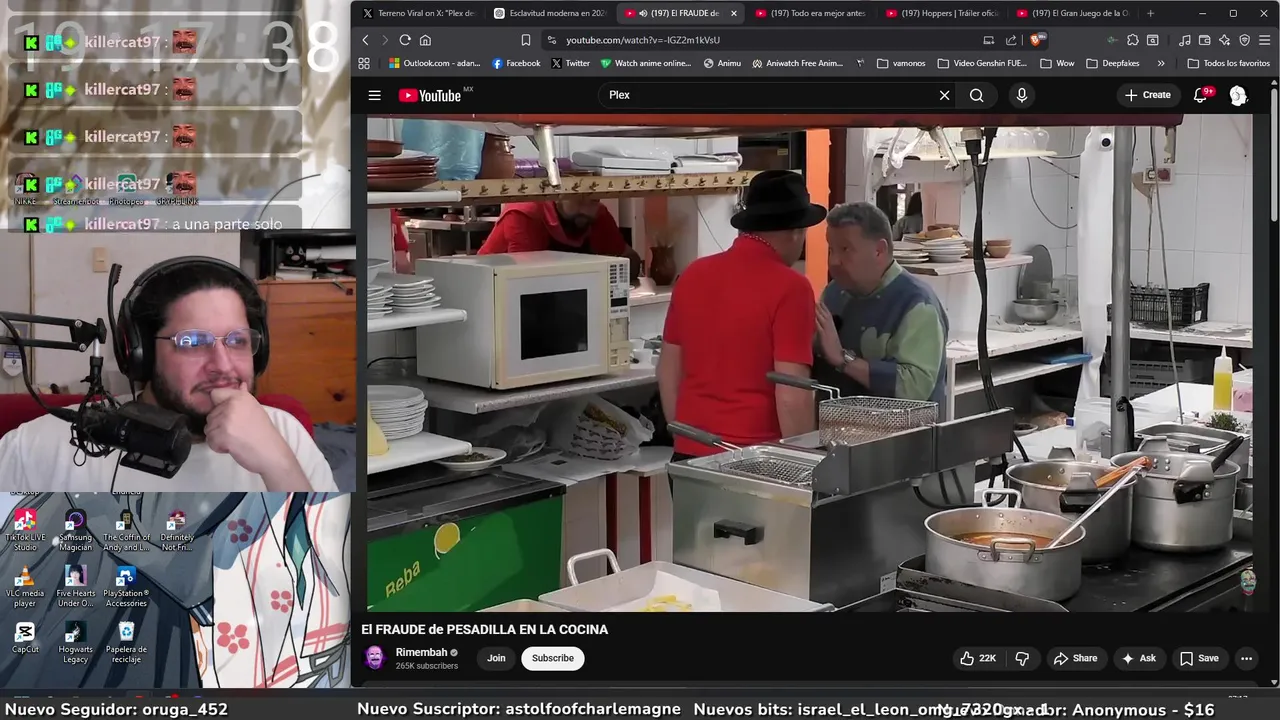1280x720 pixels.
Task: Pause the video by clicking the player
Action: click(809, 363)
